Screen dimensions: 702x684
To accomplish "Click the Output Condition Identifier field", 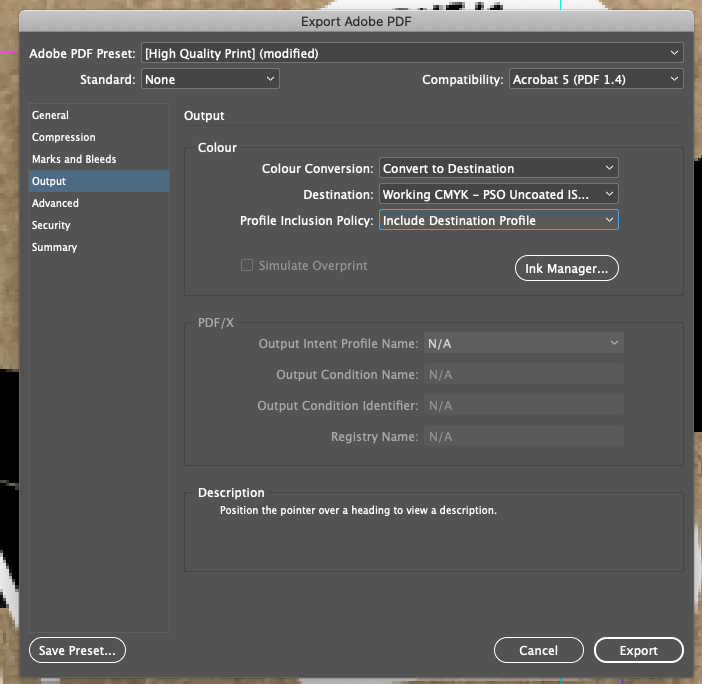I will 524,405.
